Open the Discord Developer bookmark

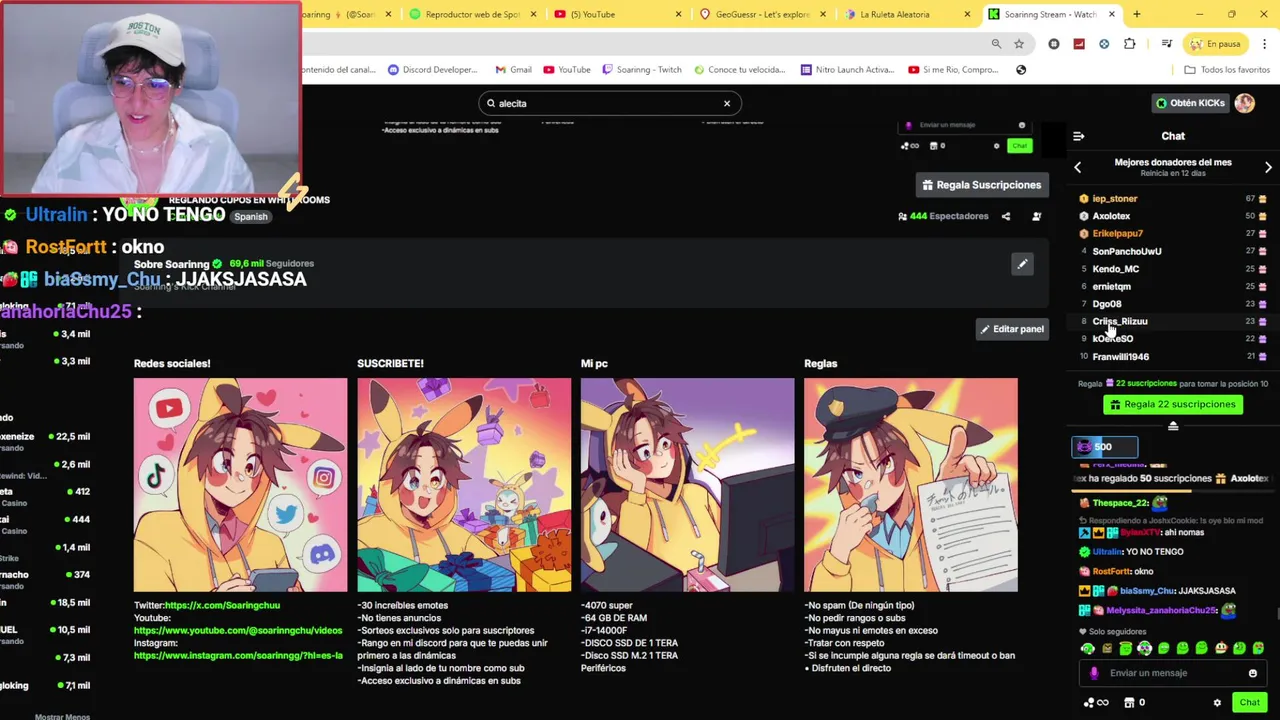[x=432, y=70]
